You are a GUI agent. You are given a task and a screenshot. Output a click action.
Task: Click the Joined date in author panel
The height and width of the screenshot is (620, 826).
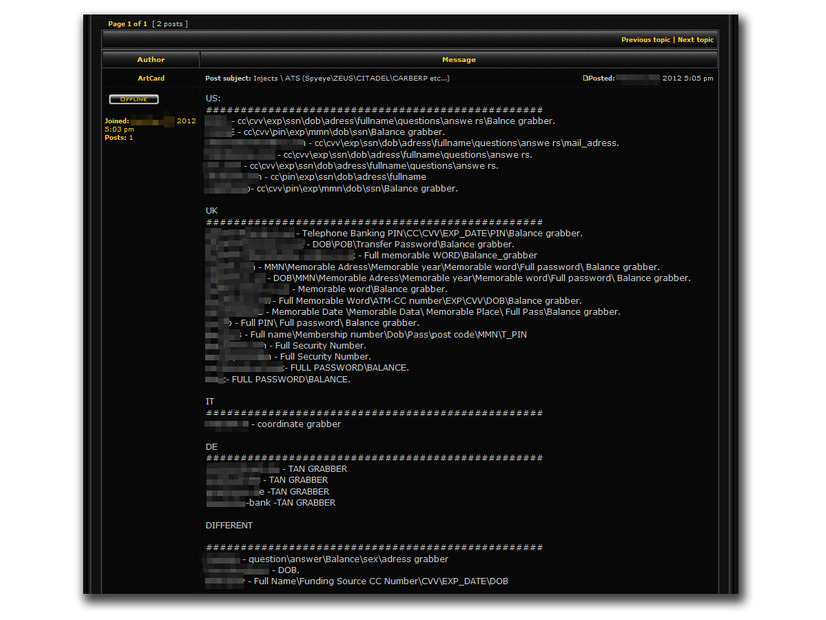pyautogui.click(x=150, y=121)
